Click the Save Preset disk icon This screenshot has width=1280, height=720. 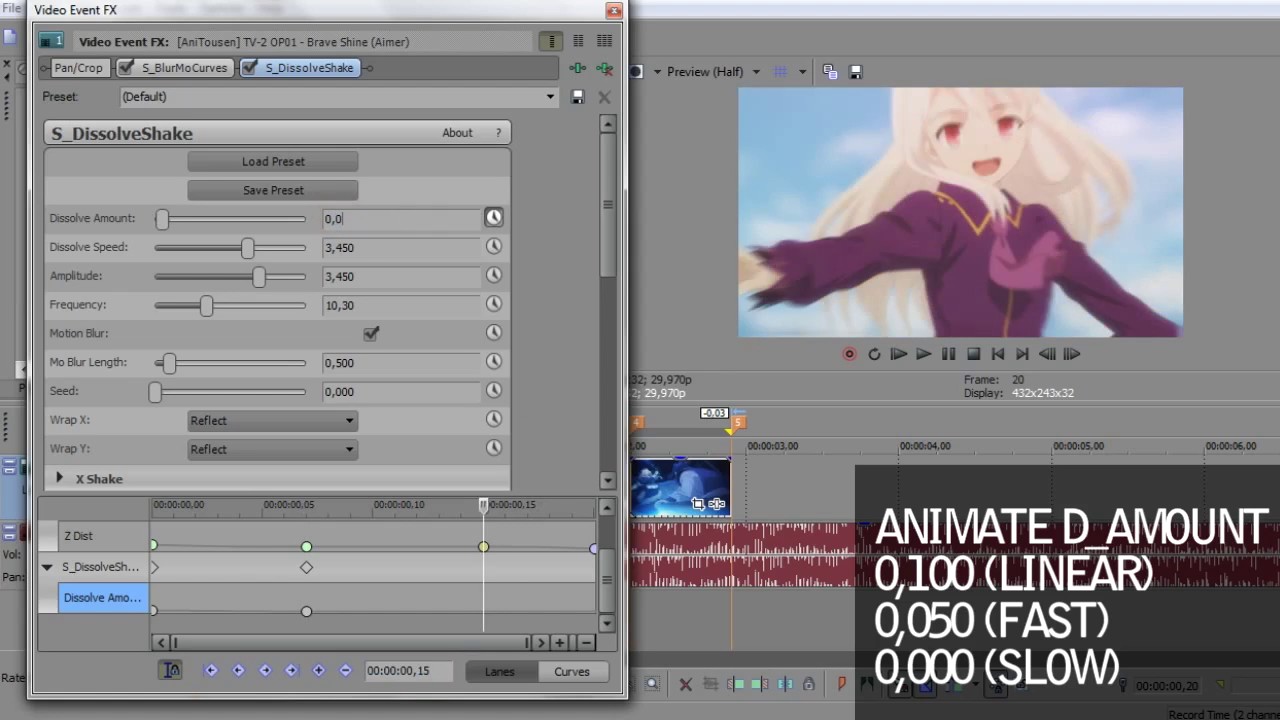577,97
